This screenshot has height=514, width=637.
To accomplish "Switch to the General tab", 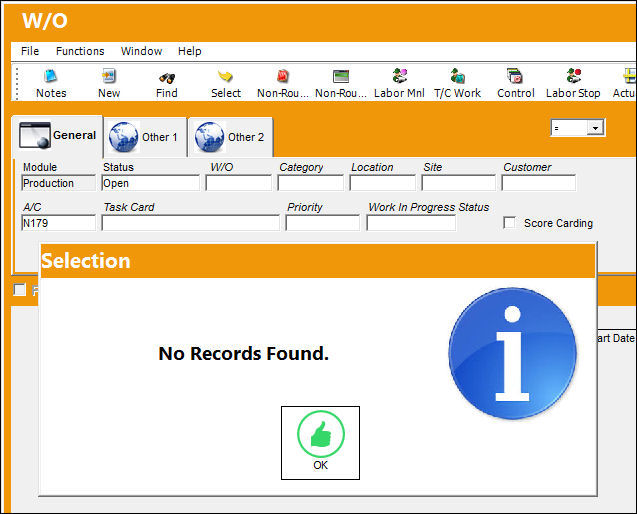I will [x=57, y=136].
